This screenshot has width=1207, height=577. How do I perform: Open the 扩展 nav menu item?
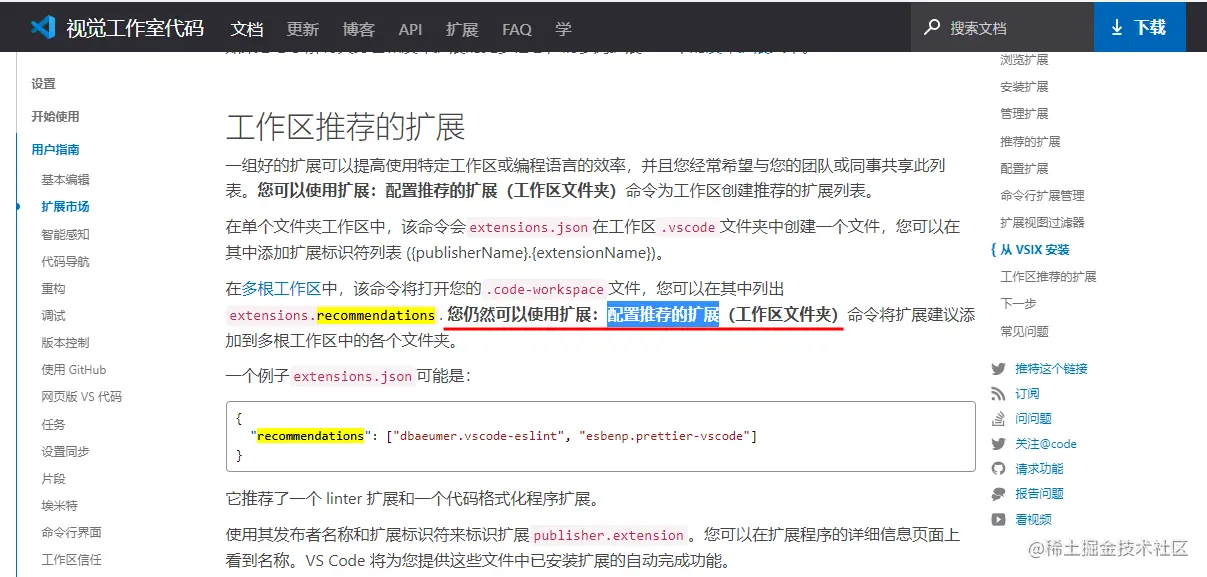click(x=462, y=29)
